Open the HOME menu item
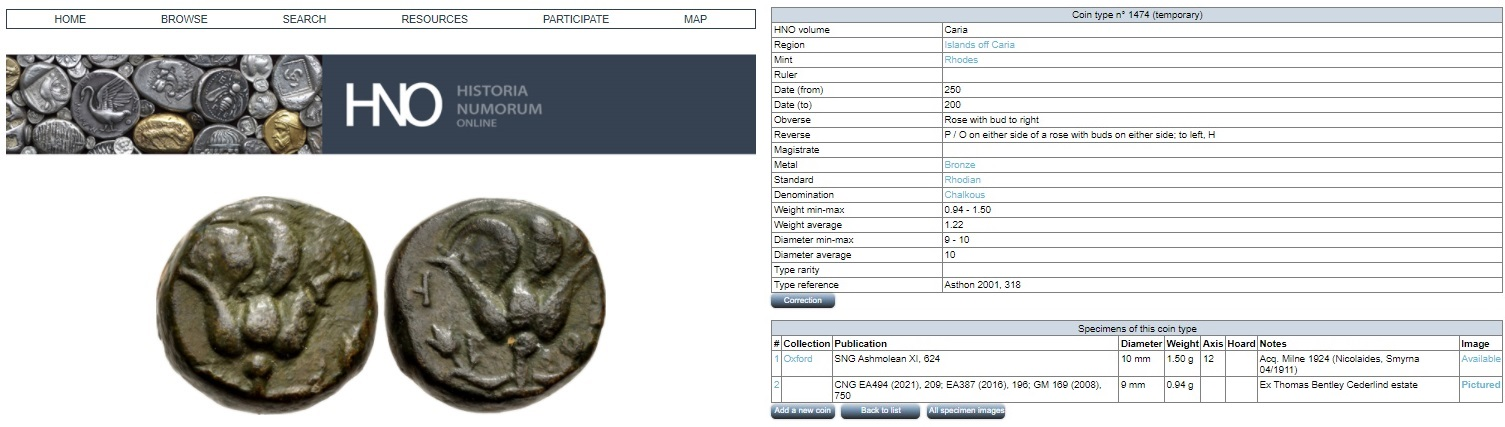The height and width of the screenshot is (427, 1505). [70, 19]
